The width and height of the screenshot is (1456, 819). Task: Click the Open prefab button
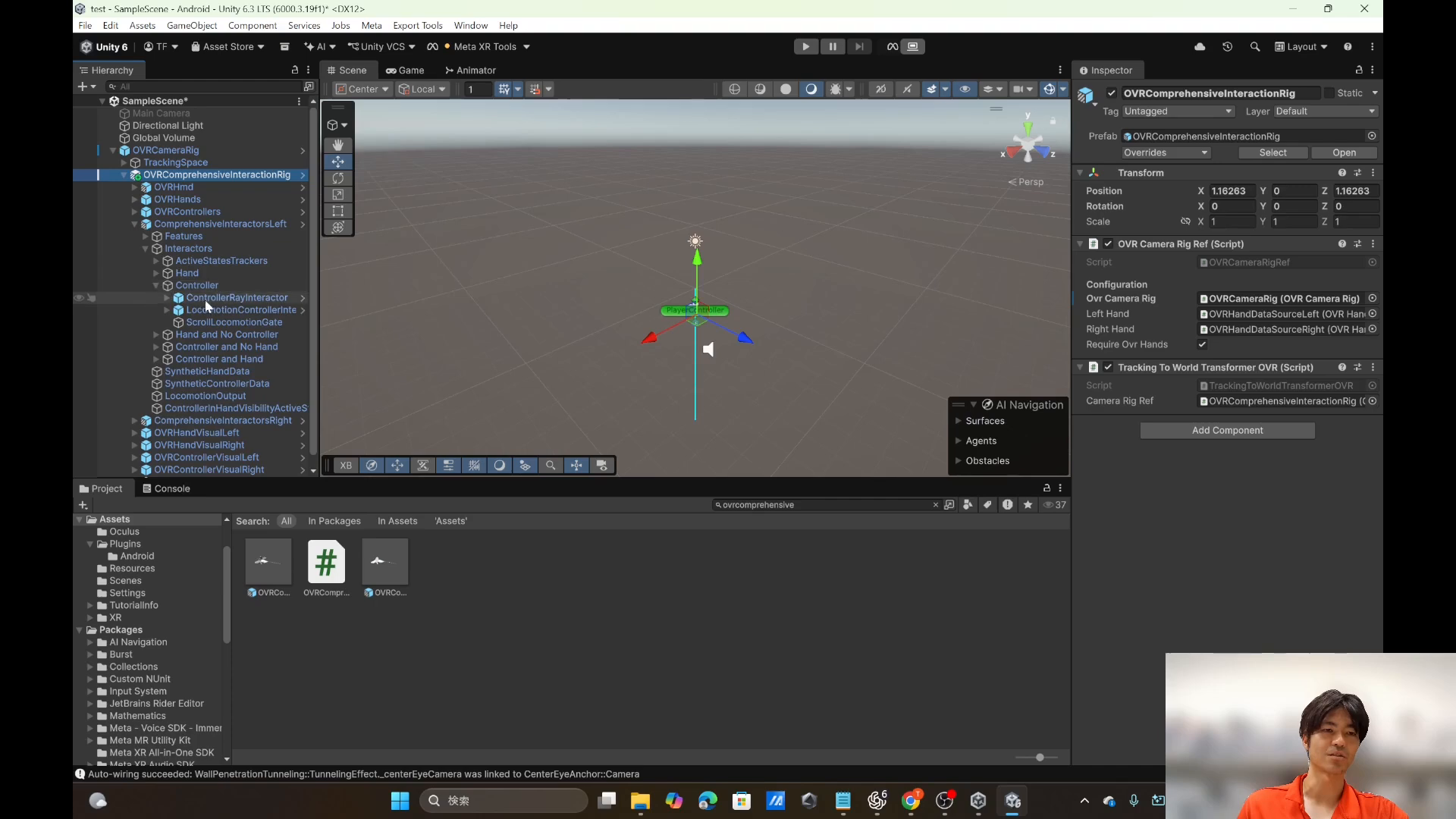pos(1344,153)
